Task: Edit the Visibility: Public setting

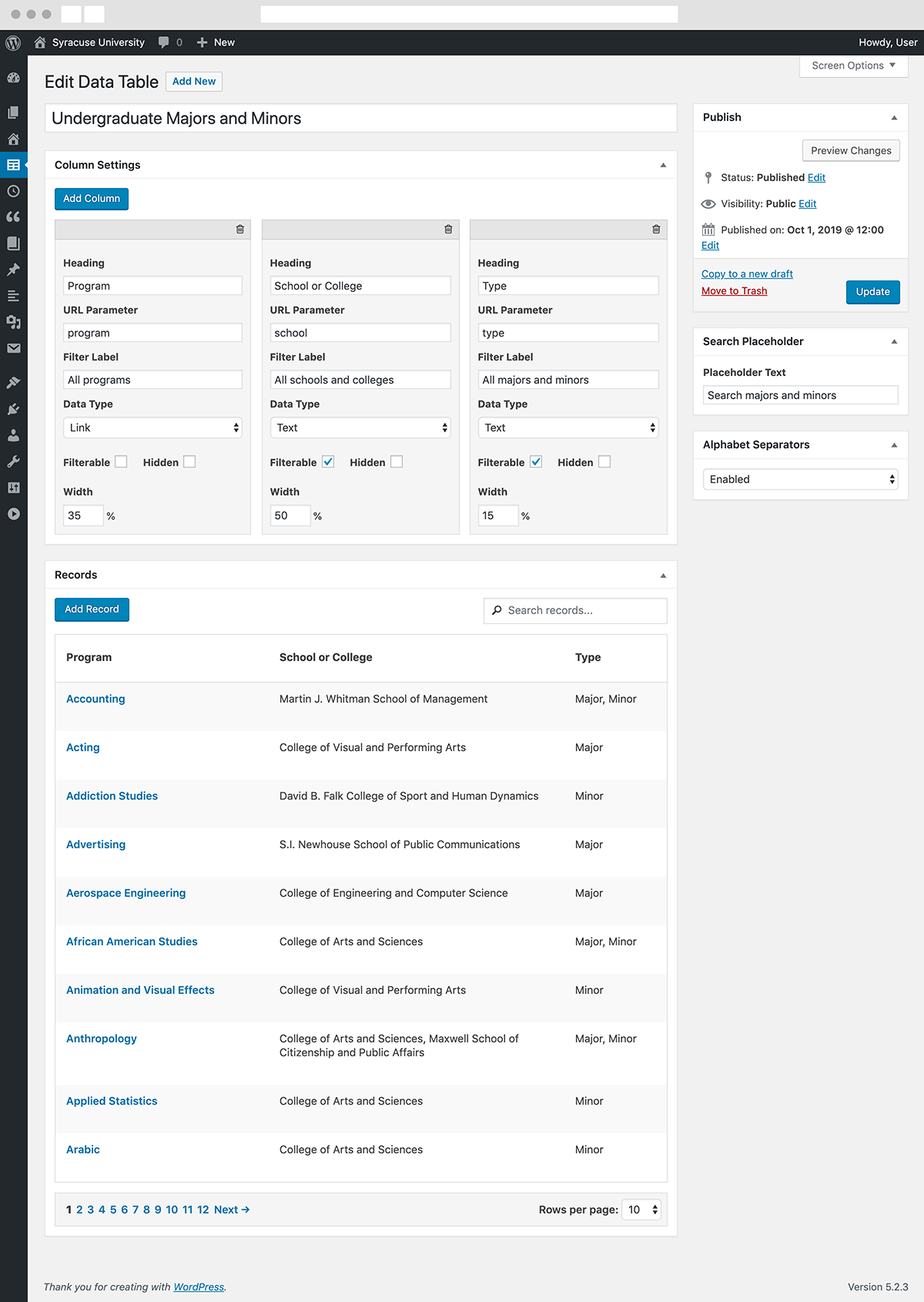Action: (x=807, y=203)
